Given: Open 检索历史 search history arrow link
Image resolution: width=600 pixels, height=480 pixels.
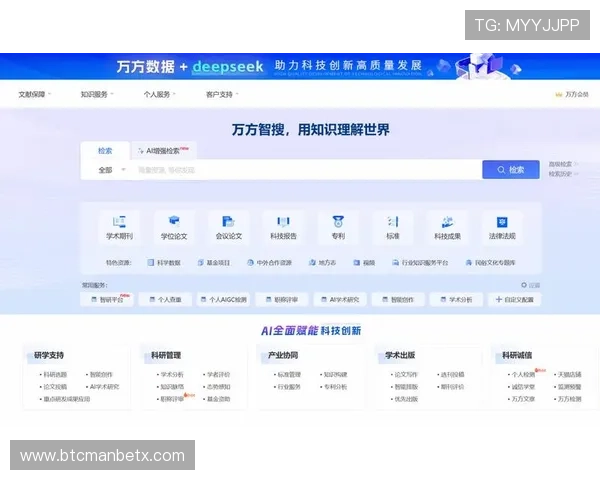Looking at the screenshot, I should [563, 174].
